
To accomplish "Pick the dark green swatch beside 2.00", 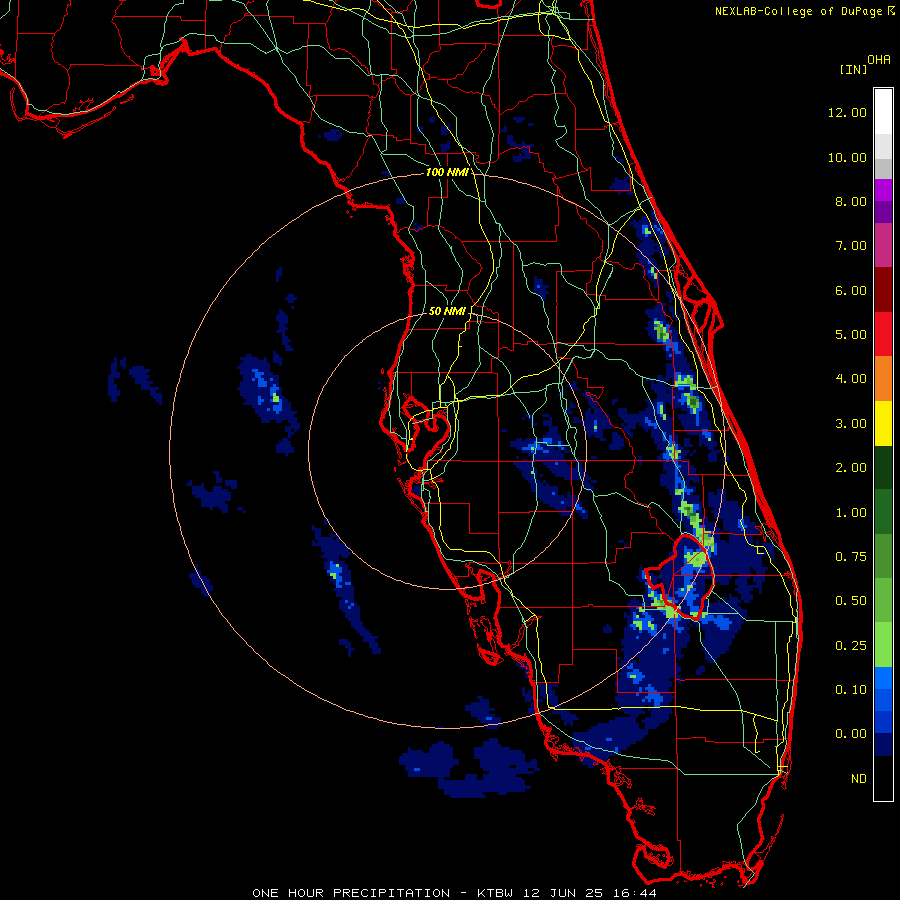I will (x=883, y=468).
